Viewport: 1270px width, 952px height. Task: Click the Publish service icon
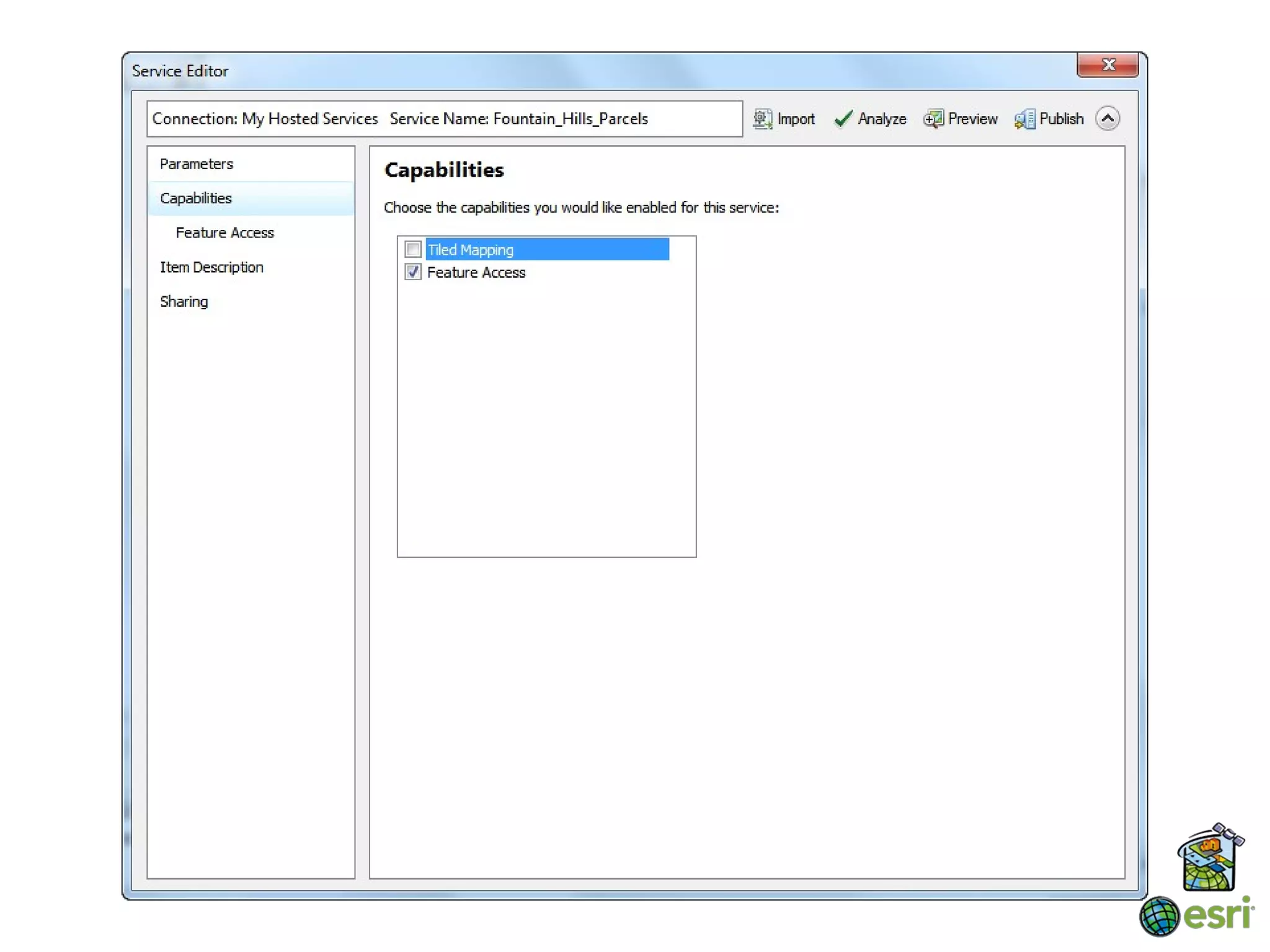1024,118
